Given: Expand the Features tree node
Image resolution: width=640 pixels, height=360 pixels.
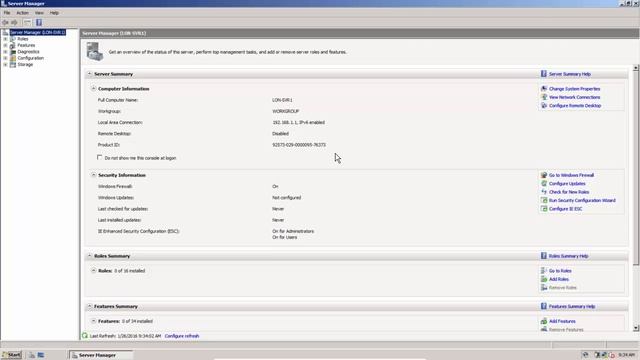Looking at the screenshot, I should click(5, 45).
